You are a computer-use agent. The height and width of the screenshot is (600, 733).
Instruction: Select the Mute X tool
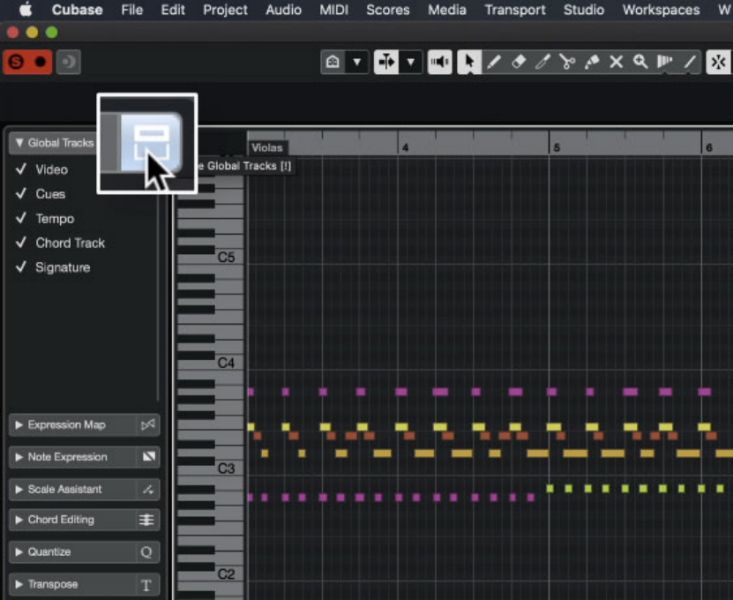(x=616, y=62)
